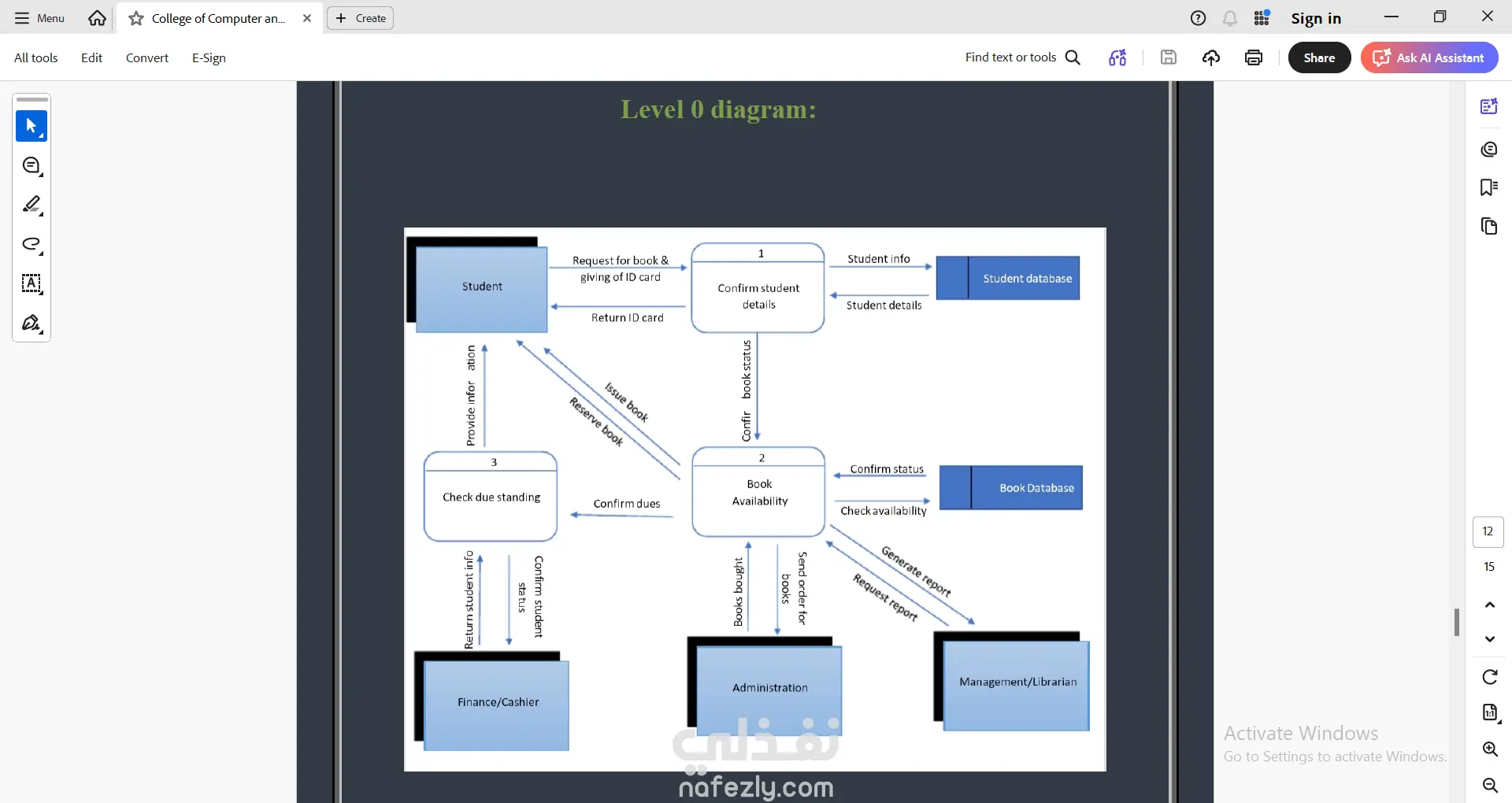The image size is (1512, 803).
Task: Select the Add comment tool
Action: click(x=31, y=165)
